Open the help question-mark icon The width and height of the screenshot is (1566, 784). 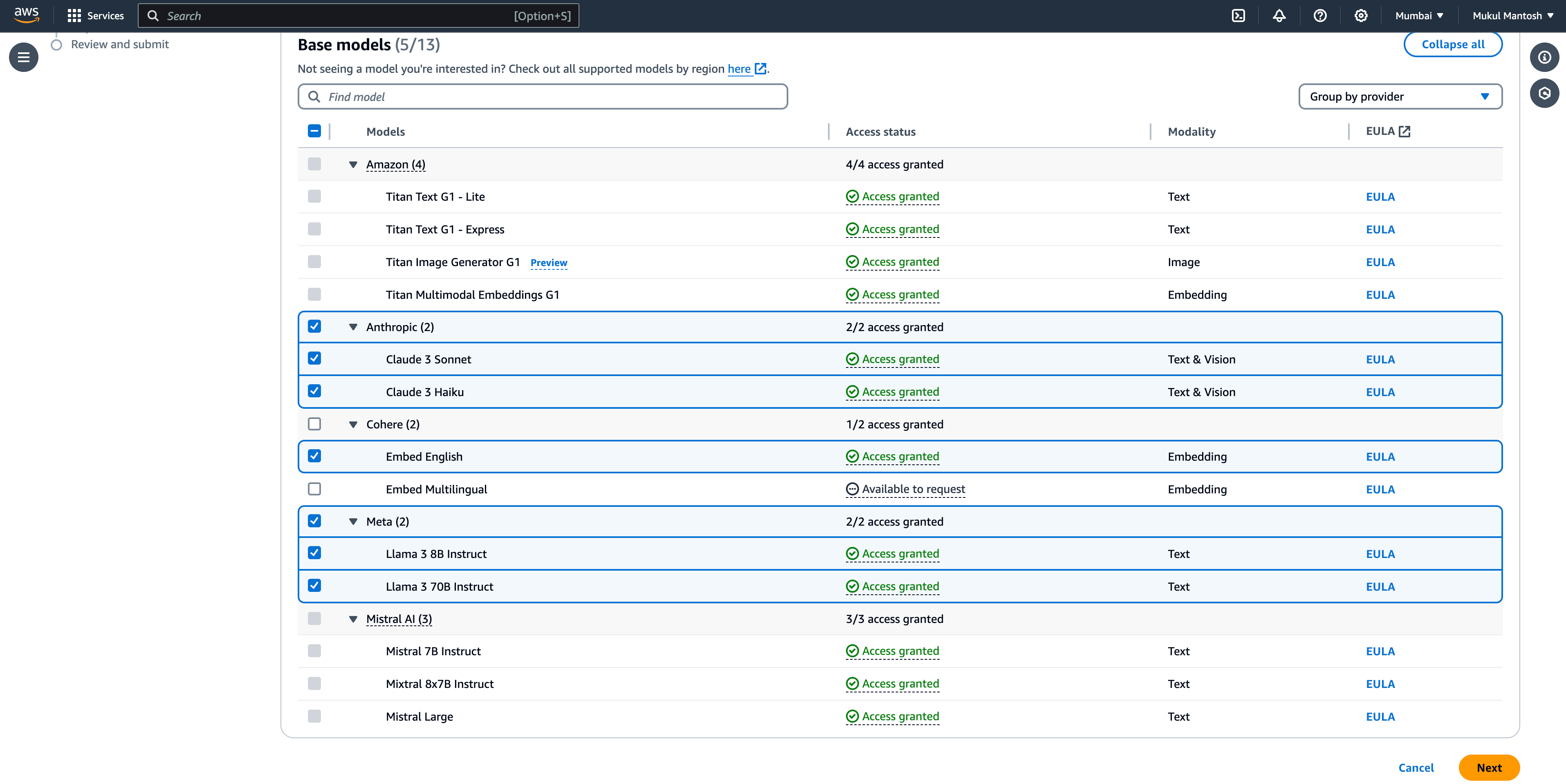point(1320,16)
